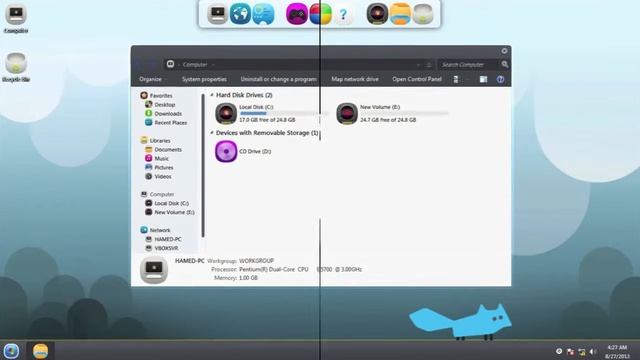Click the volume speaker tray icon

click(593, 351)
